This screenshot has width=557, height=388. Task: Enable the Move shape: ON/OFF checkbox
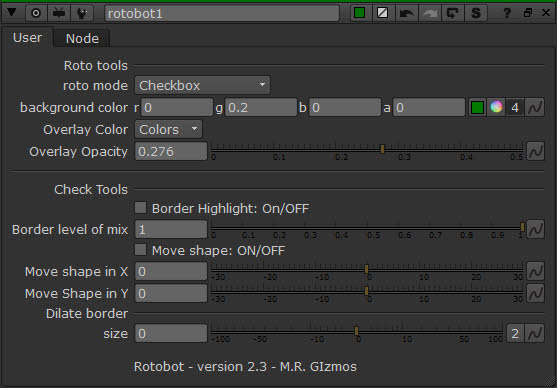click(x=141, y=250)
